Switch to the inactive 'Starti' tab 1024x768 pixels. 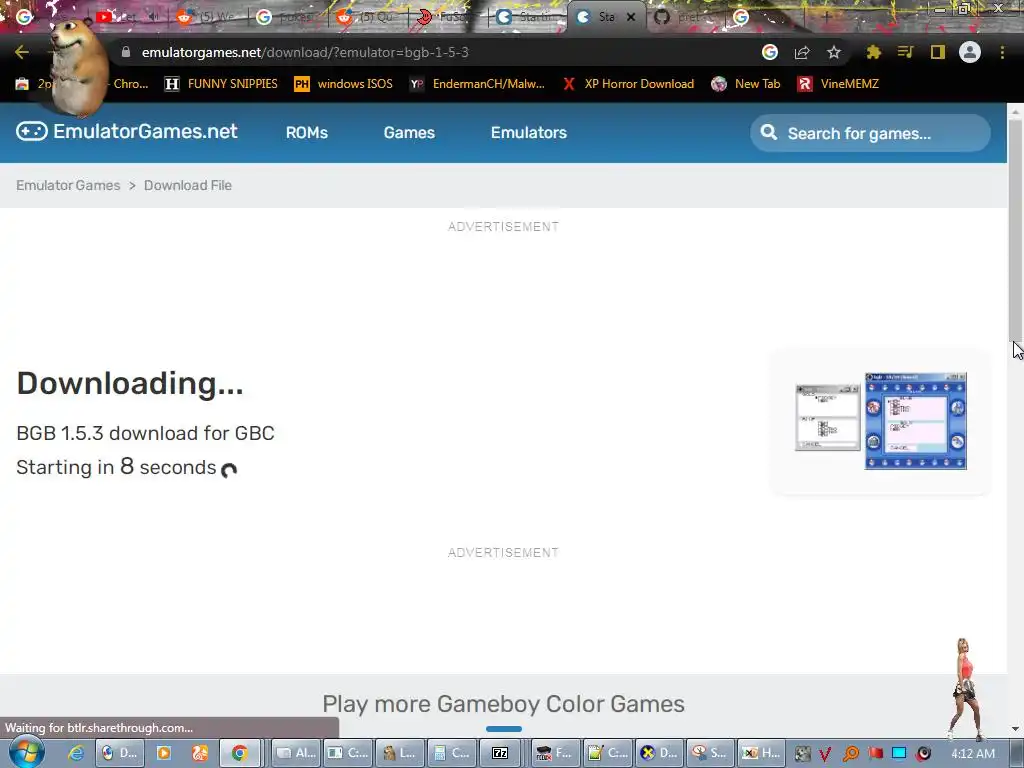[x=529, y=17]
